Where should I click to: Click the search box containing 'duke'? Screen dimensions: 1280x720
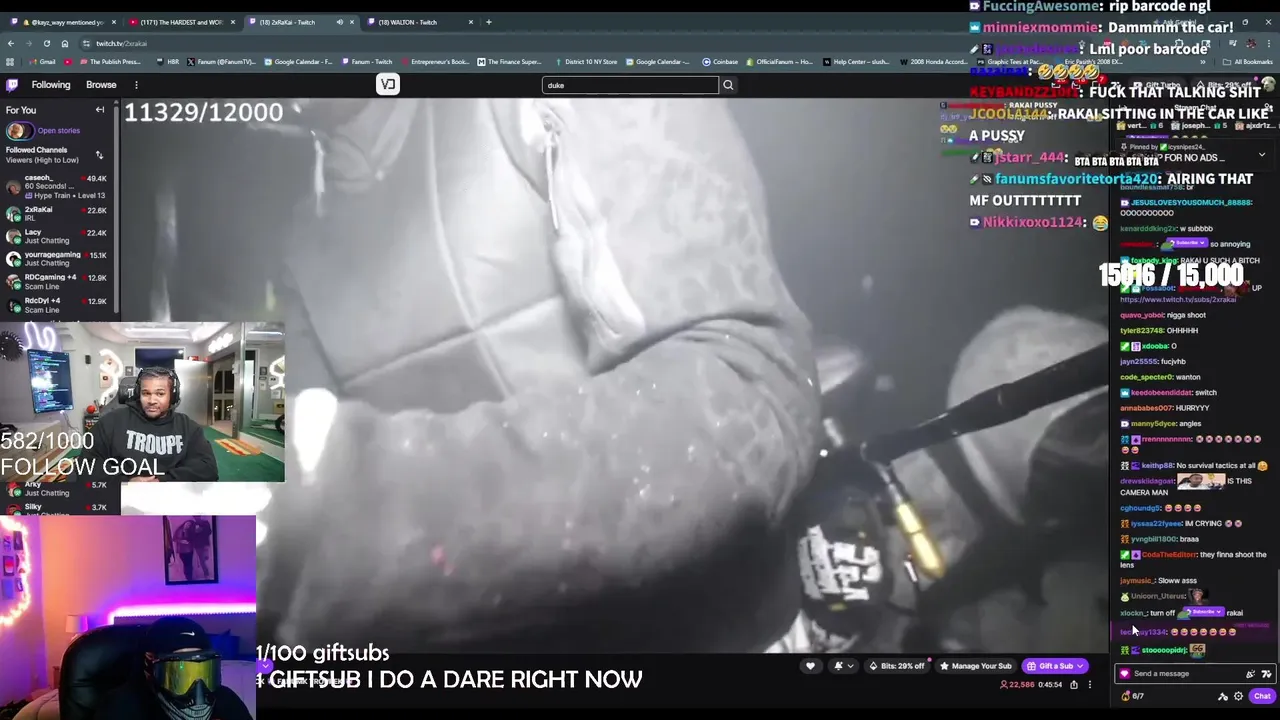(x=630, y=85)
